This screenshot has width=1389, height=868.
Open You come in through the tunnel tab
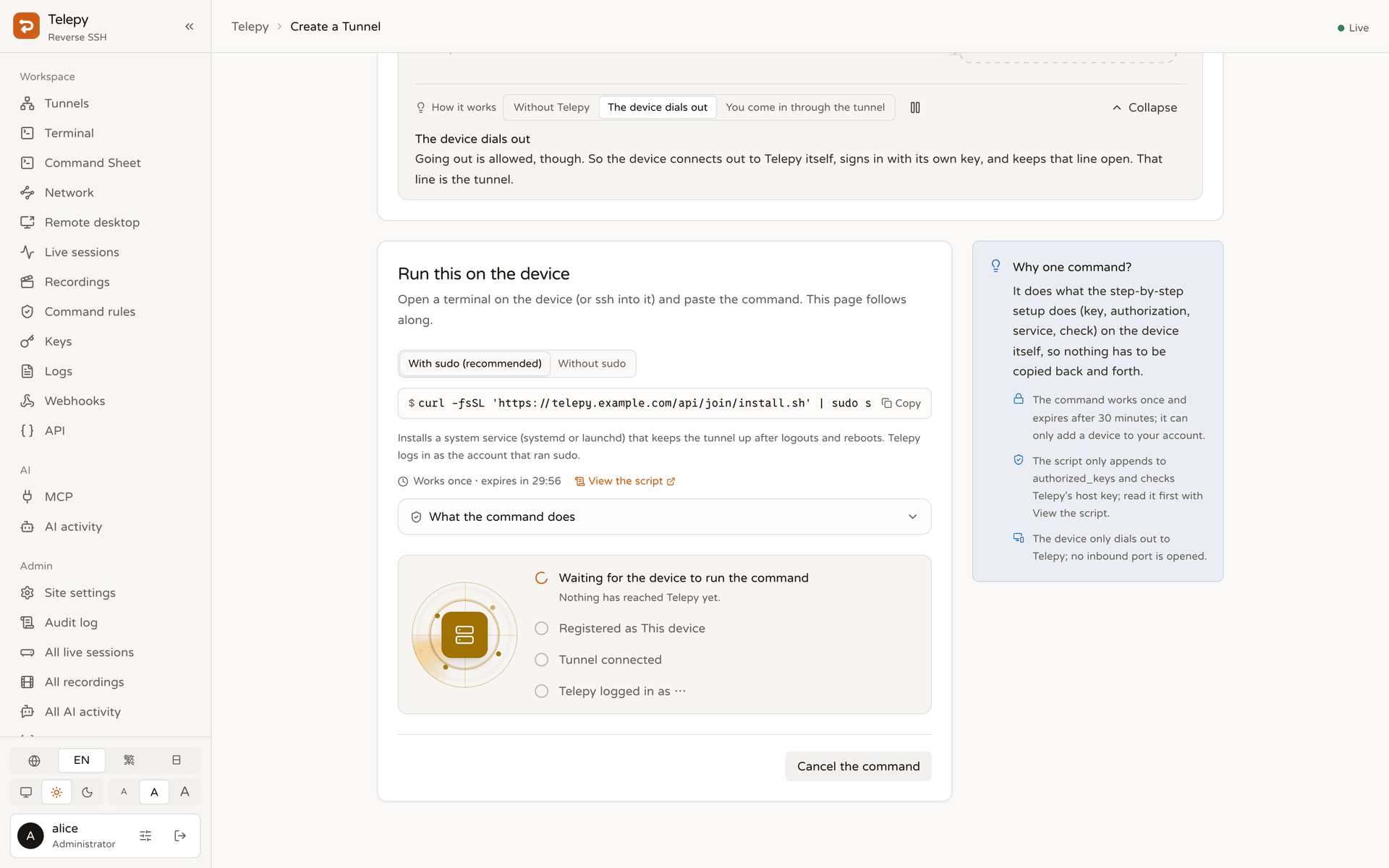[x=805, y=107]
